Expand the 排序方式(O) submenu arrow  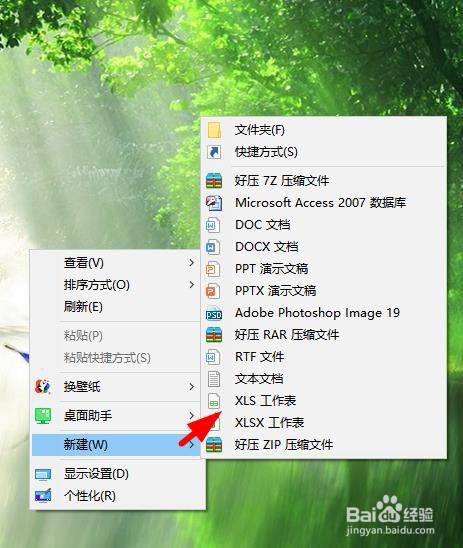tap(191, 285)
